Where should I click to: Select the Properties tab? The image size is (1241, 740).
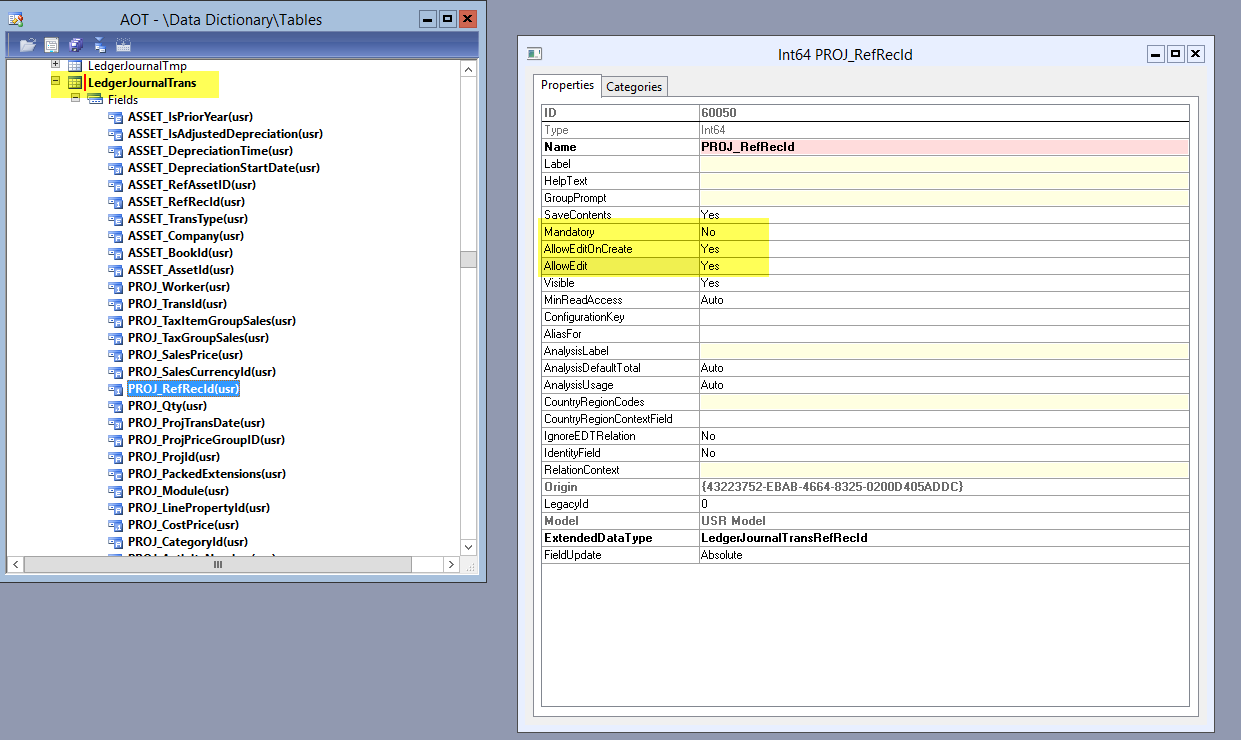[x=567, y=86]
